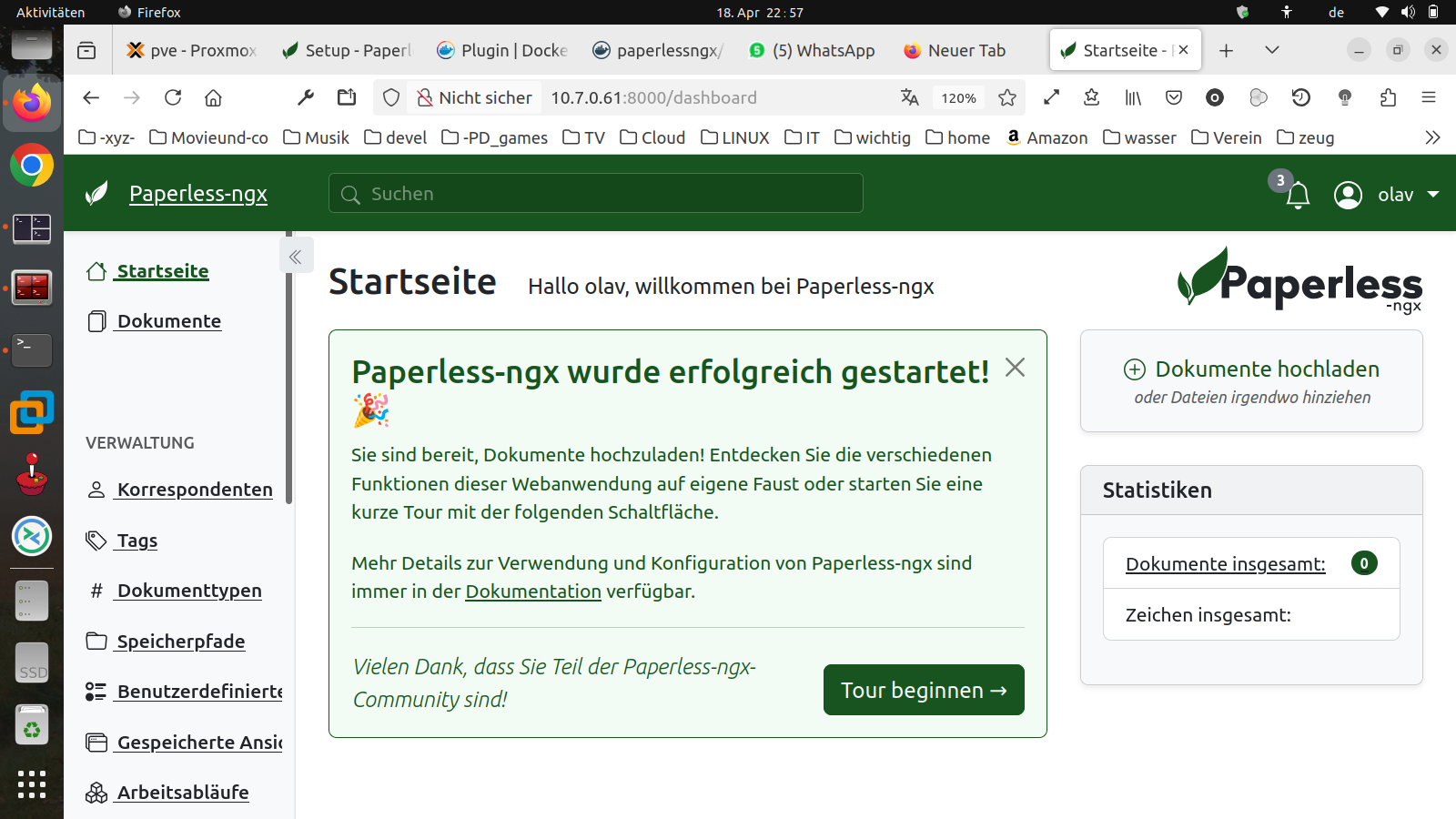Open the Paperless-ngx header link
The height and width of the screenshot is (819, 1456).
pos(198,194)
